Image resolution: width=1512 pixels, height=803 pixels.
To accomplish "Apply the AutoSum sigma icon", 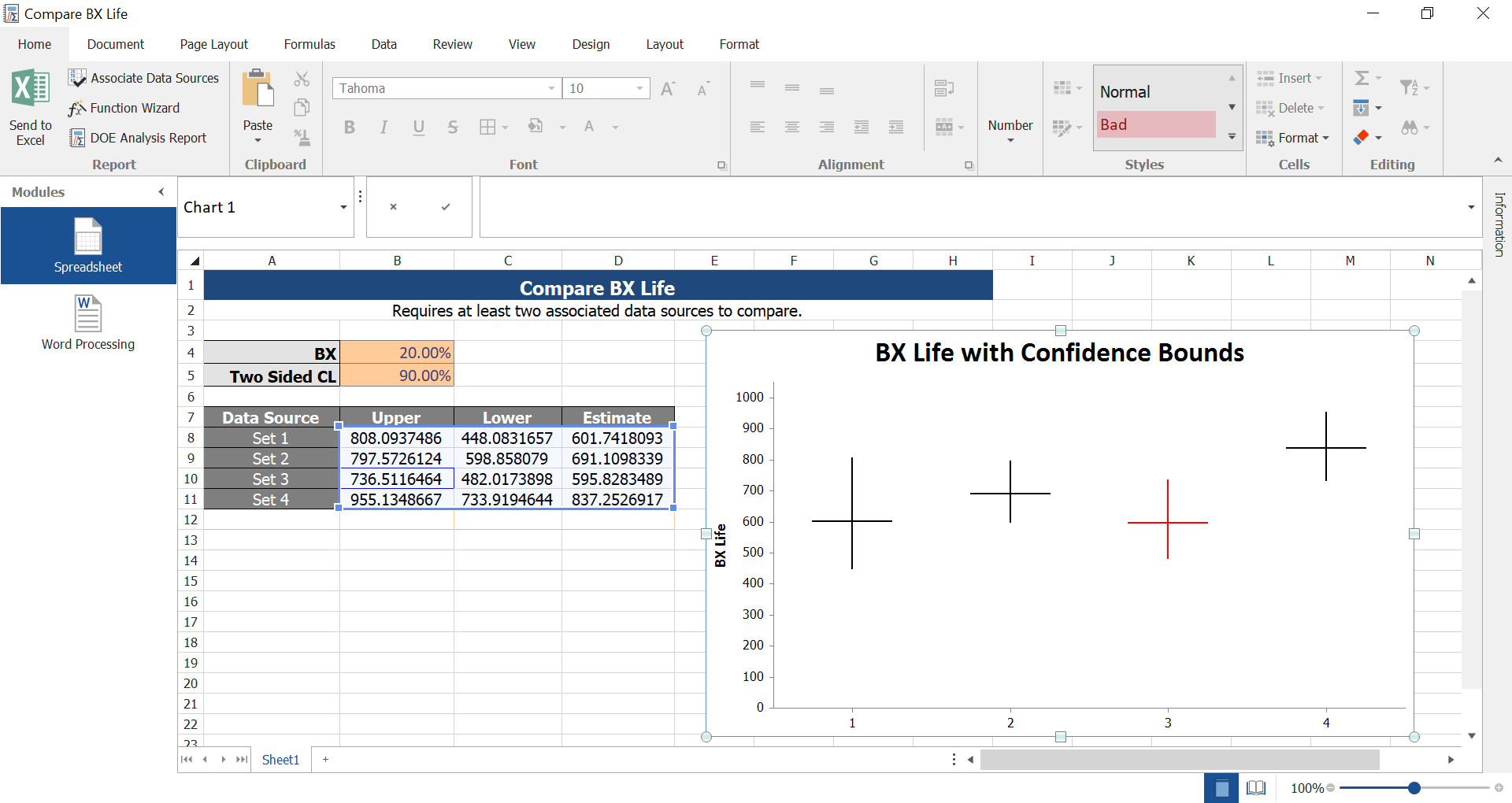I will point(1362,77).
